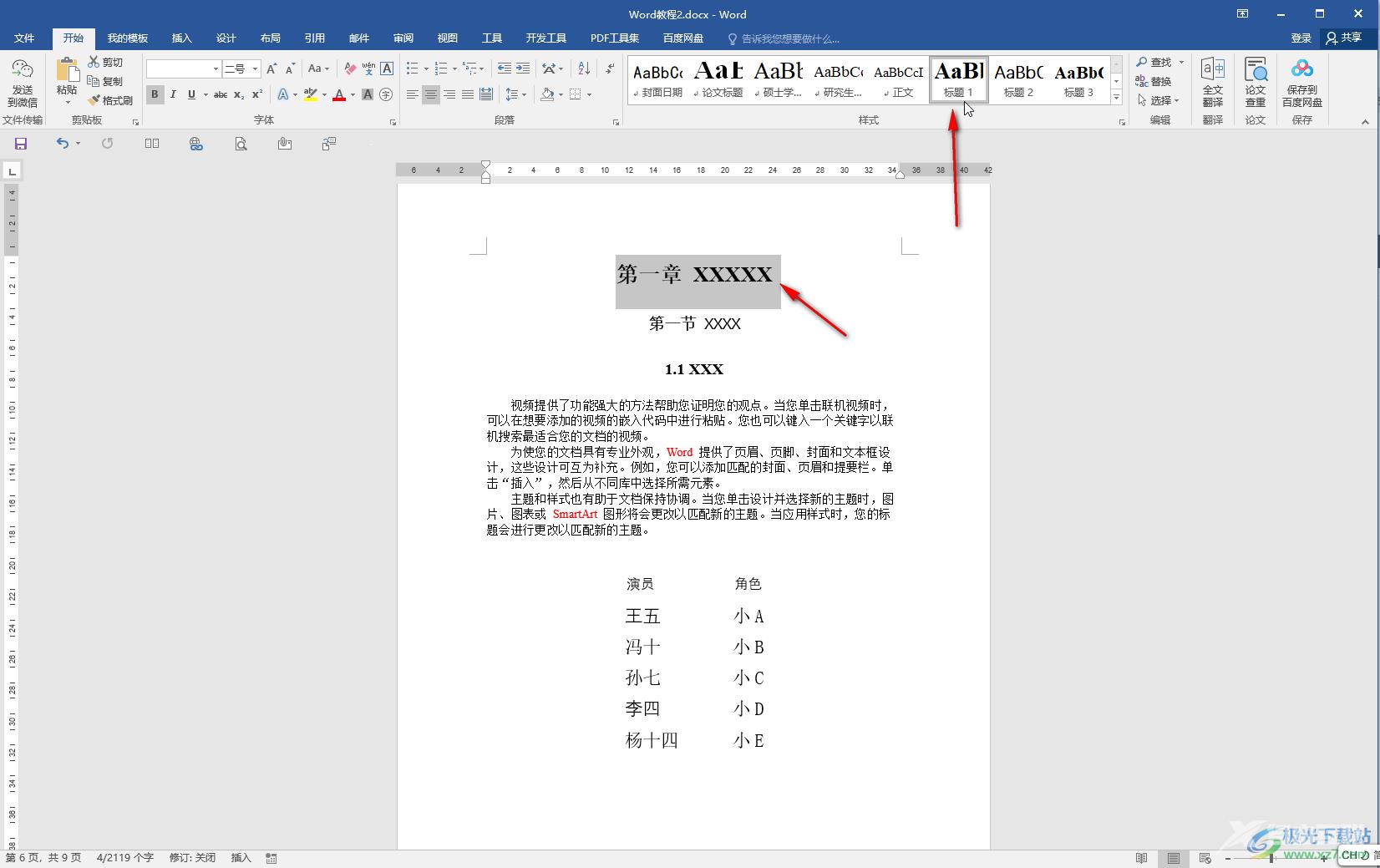The width and height of the screenshot is (1380, 868).
Task: Apply red font color
Action: tap(339, 94)
